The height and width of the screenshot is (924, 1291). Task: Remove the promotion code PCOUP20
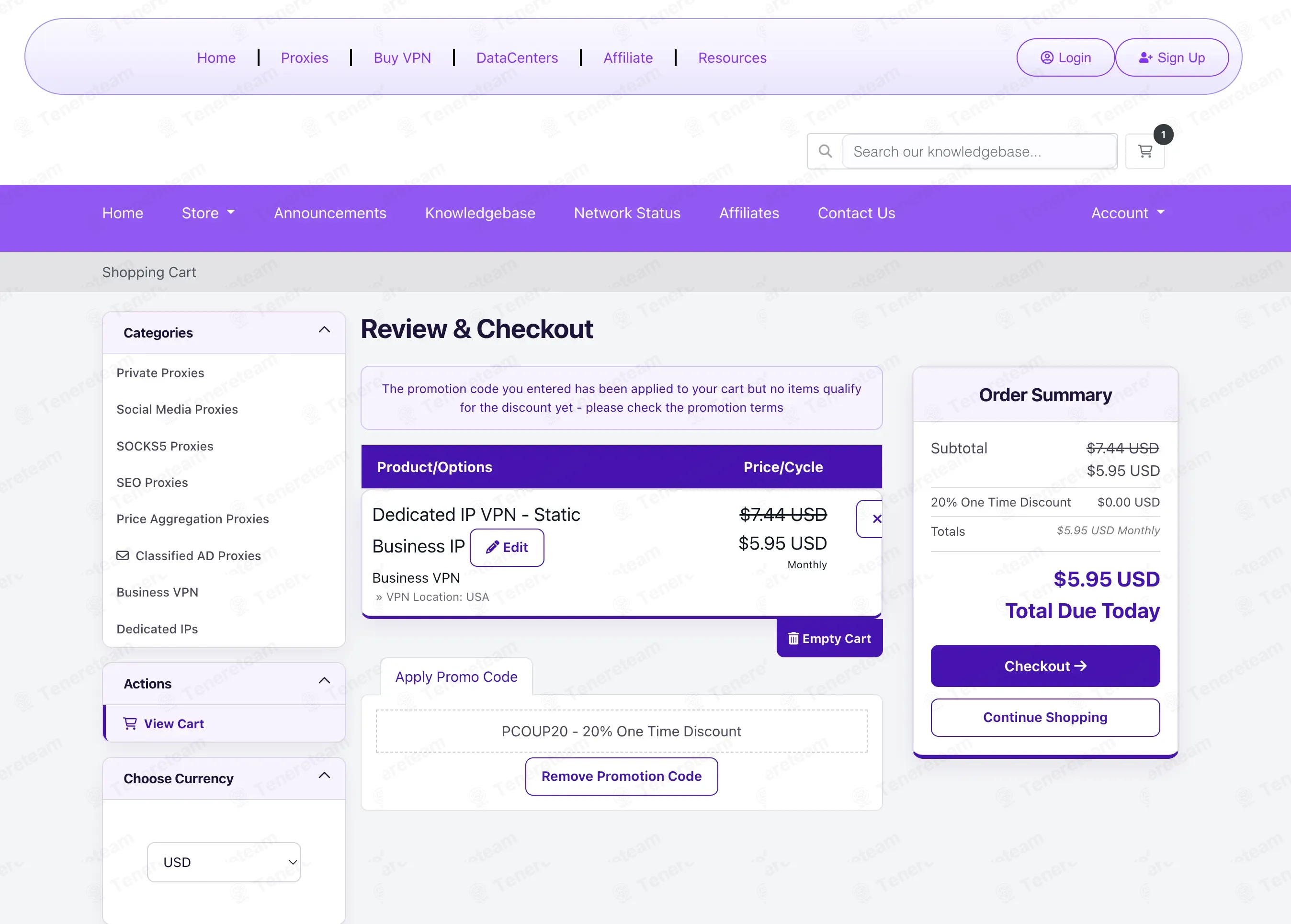tap(622, 776)
